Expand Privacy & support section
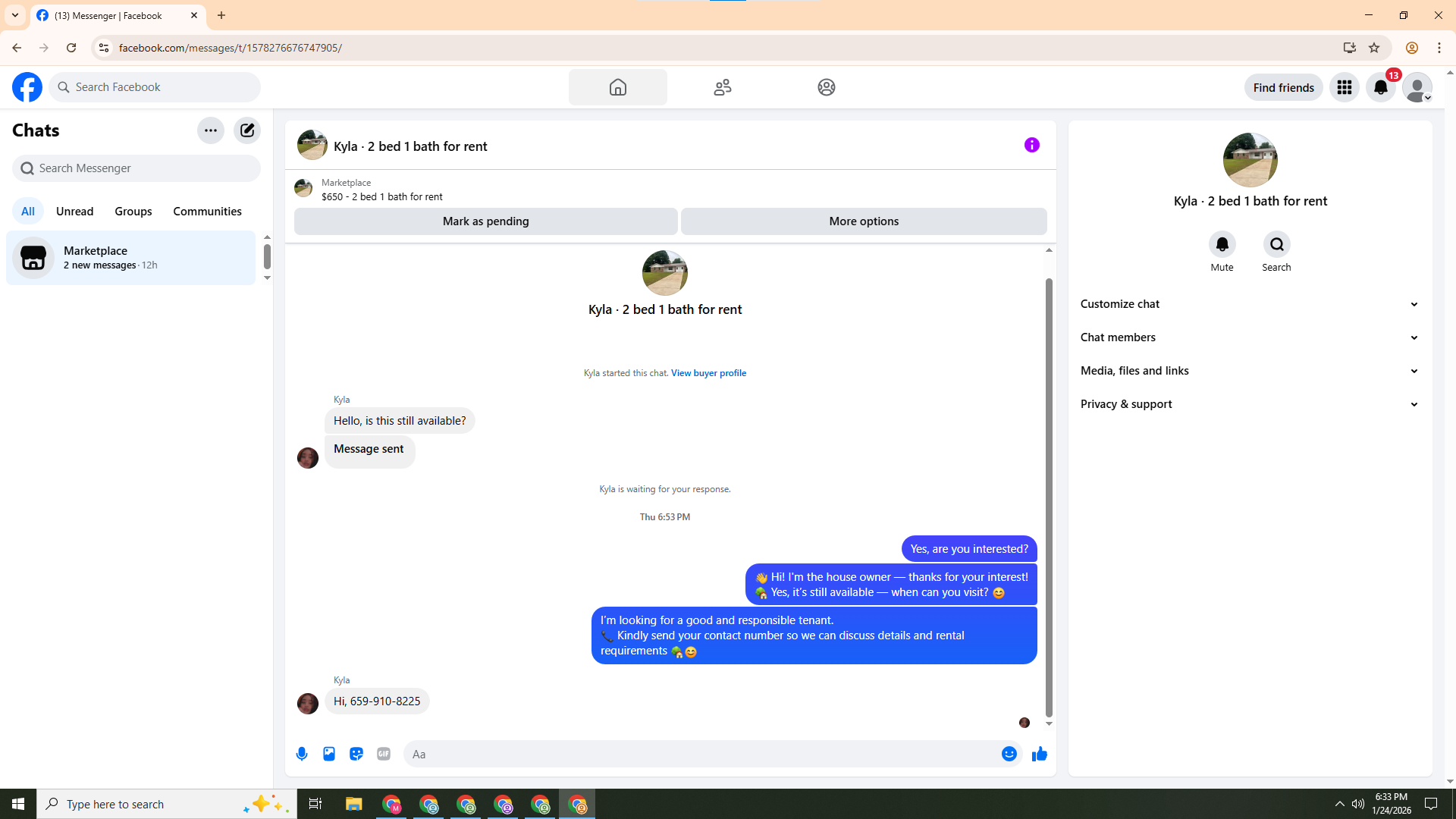This screenshot has width=1456, height=819. tap(1250, 404)
